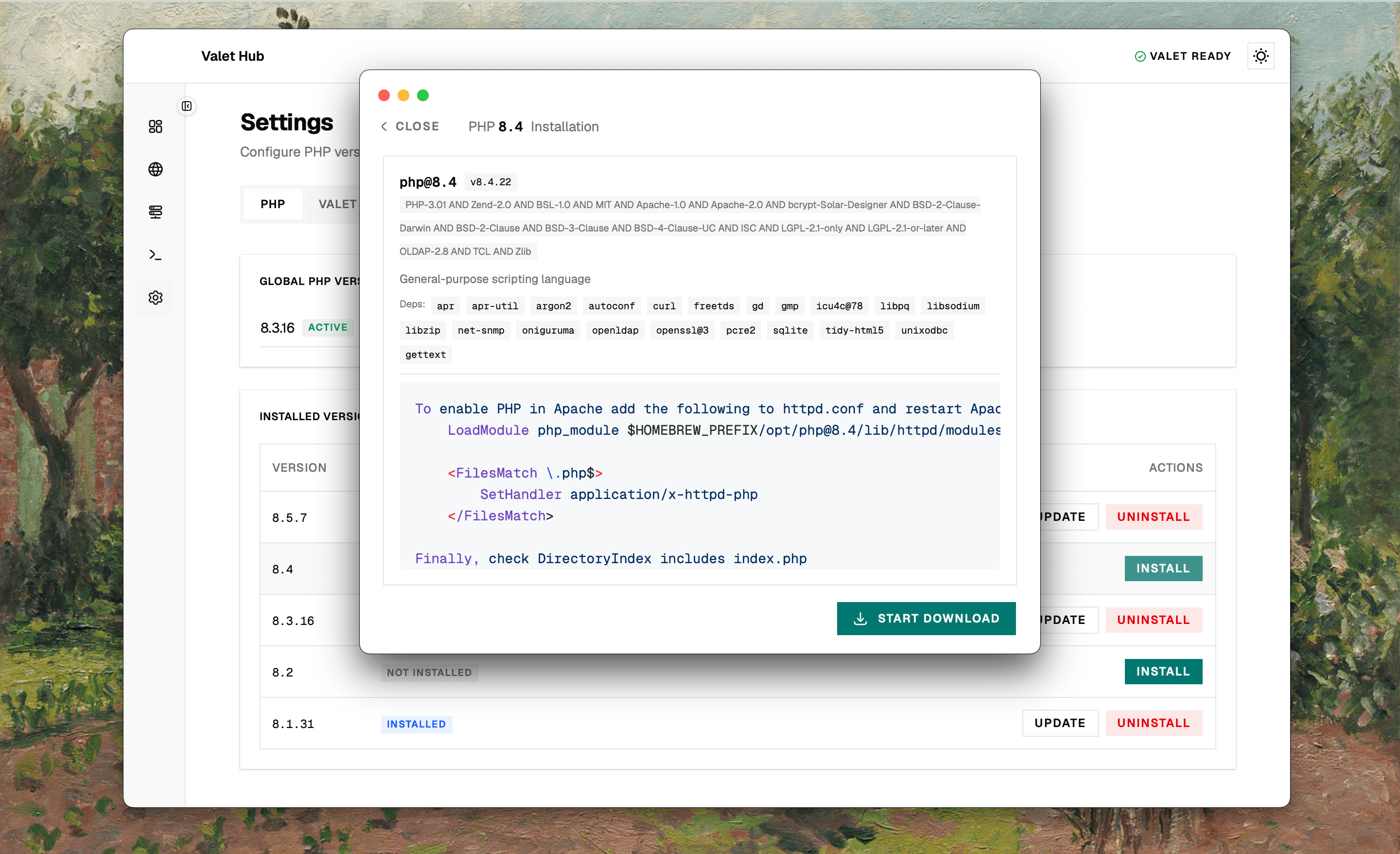This screenshot has height=854, width=1400.
Task: Click the tidy-html5 dependency tag
Action: pyautogui.click(x=854, y=330)
